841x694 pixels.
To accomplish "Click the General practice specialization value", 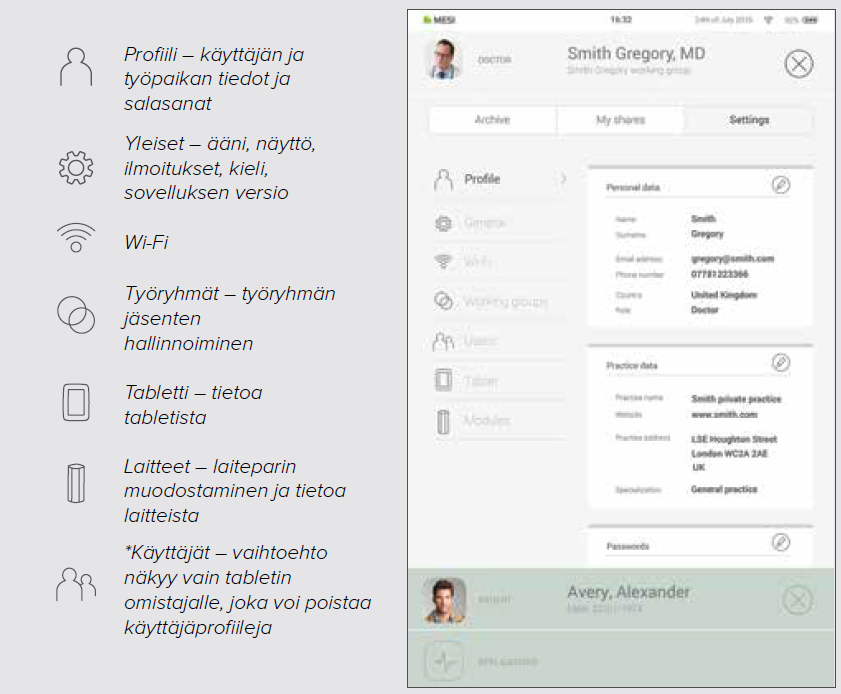I will (724, 489).
